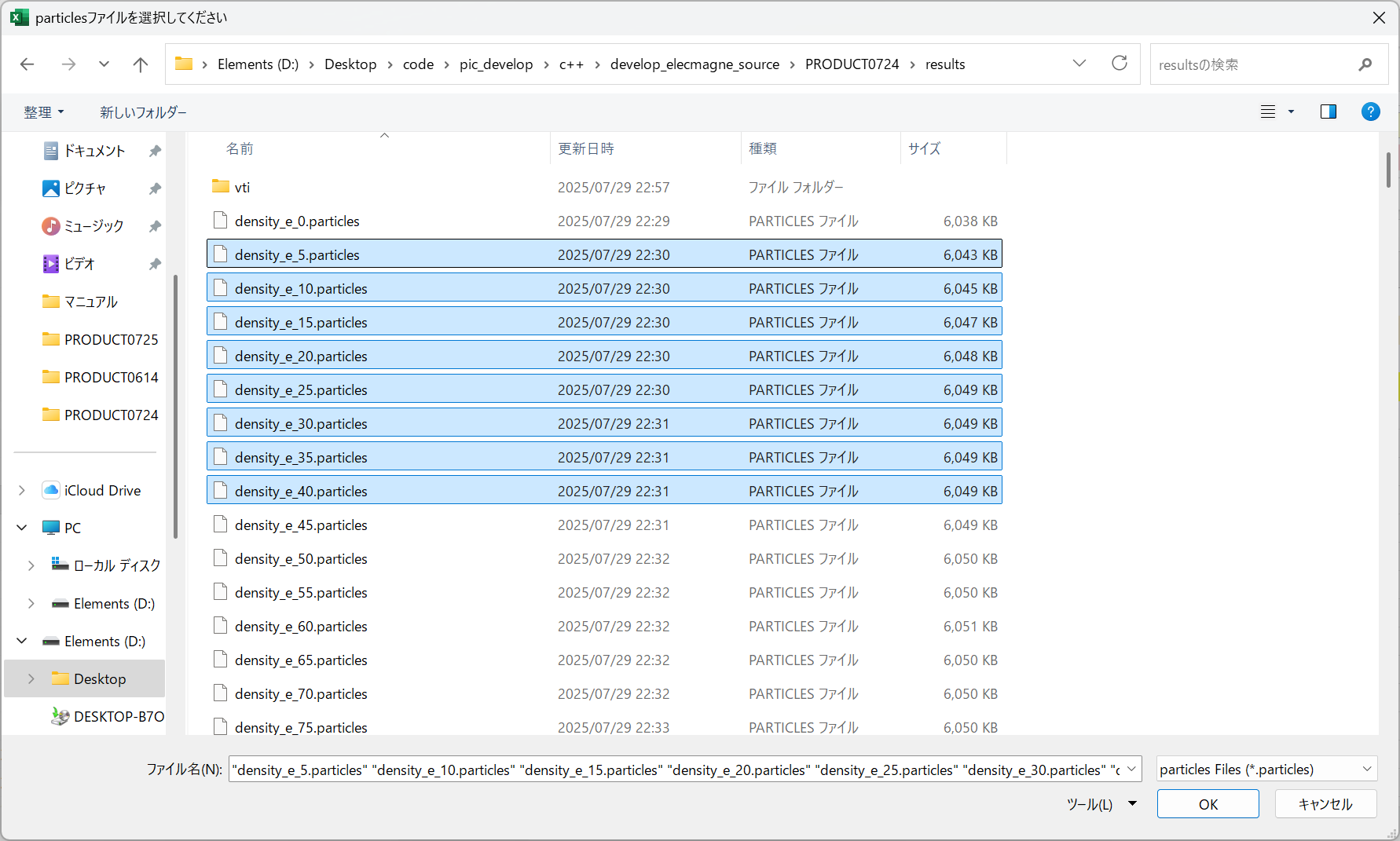This screenshot has height=841, width=1400.
Task: Change the view layout icon
Action: [x=1268, y=112]
